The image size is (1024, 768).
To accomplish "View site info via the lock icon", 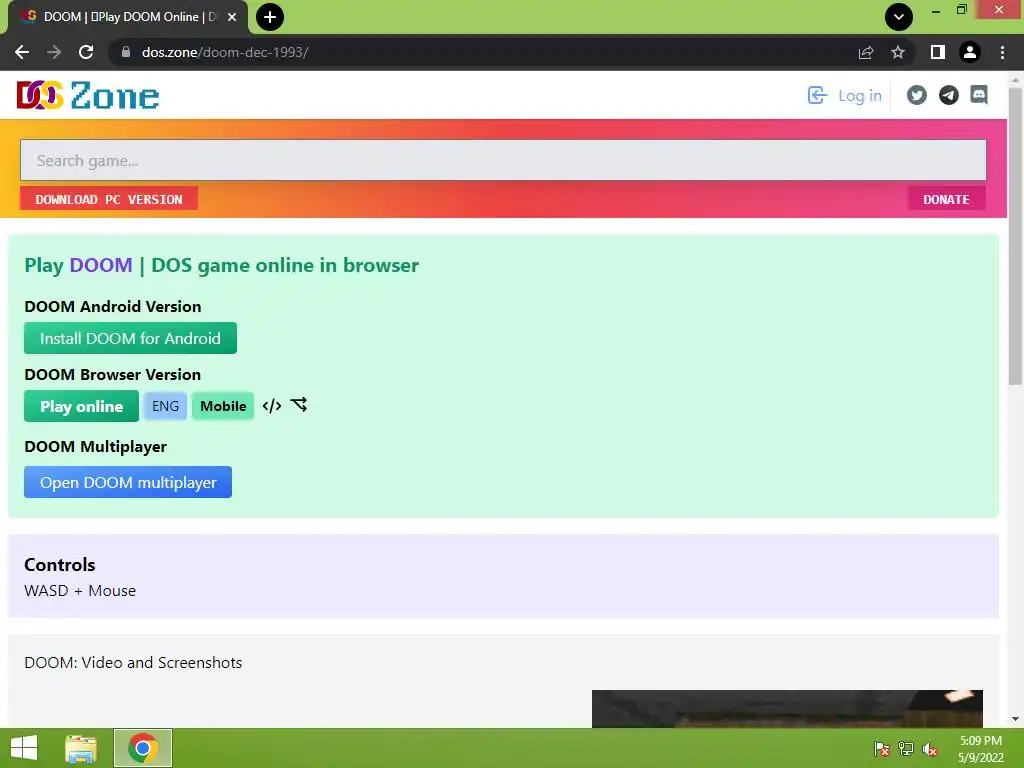I will [126, 52].
